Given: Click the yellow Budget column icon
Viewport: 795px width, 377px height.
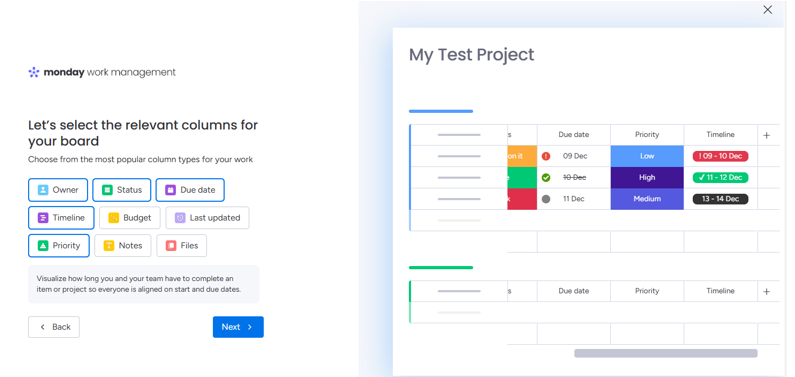Looking at the screenshot, I should click(x=114, y=218).
